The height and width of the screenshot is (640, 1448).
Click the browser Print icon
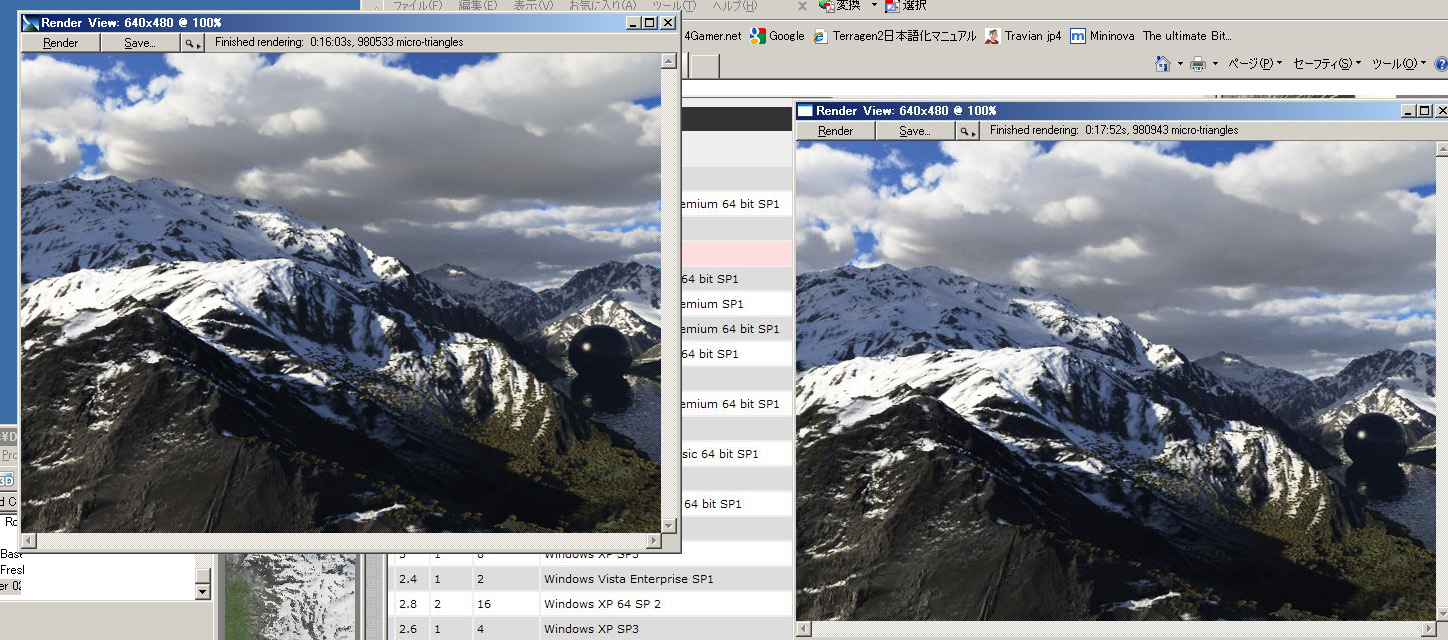pyautogui.click(x=1199, y=64)
